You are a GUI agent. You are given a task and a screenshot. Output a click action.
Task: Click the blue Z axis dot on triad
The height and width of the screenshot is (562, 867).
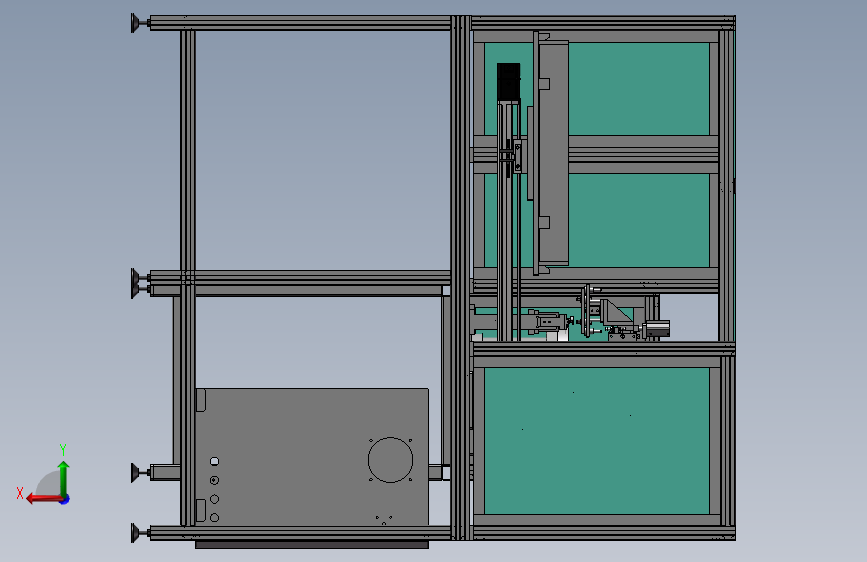coord(65,499)
